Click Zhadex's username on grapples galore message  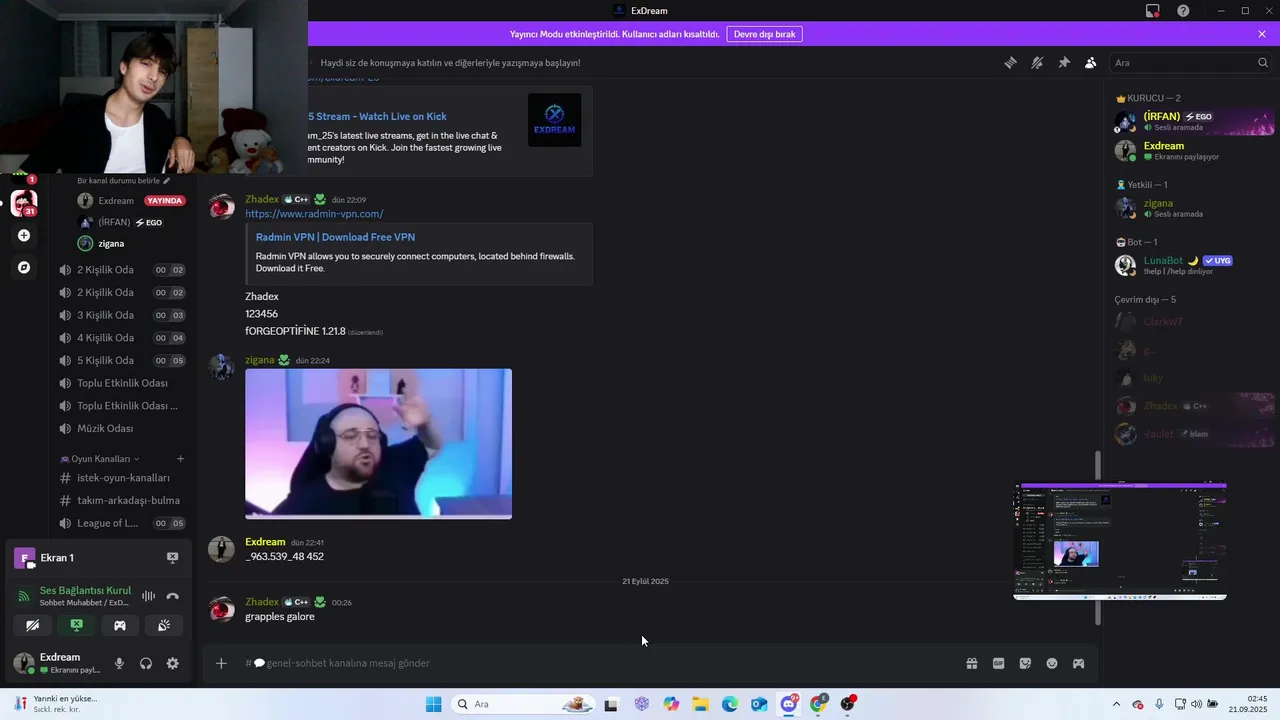(x=262, y=602)
